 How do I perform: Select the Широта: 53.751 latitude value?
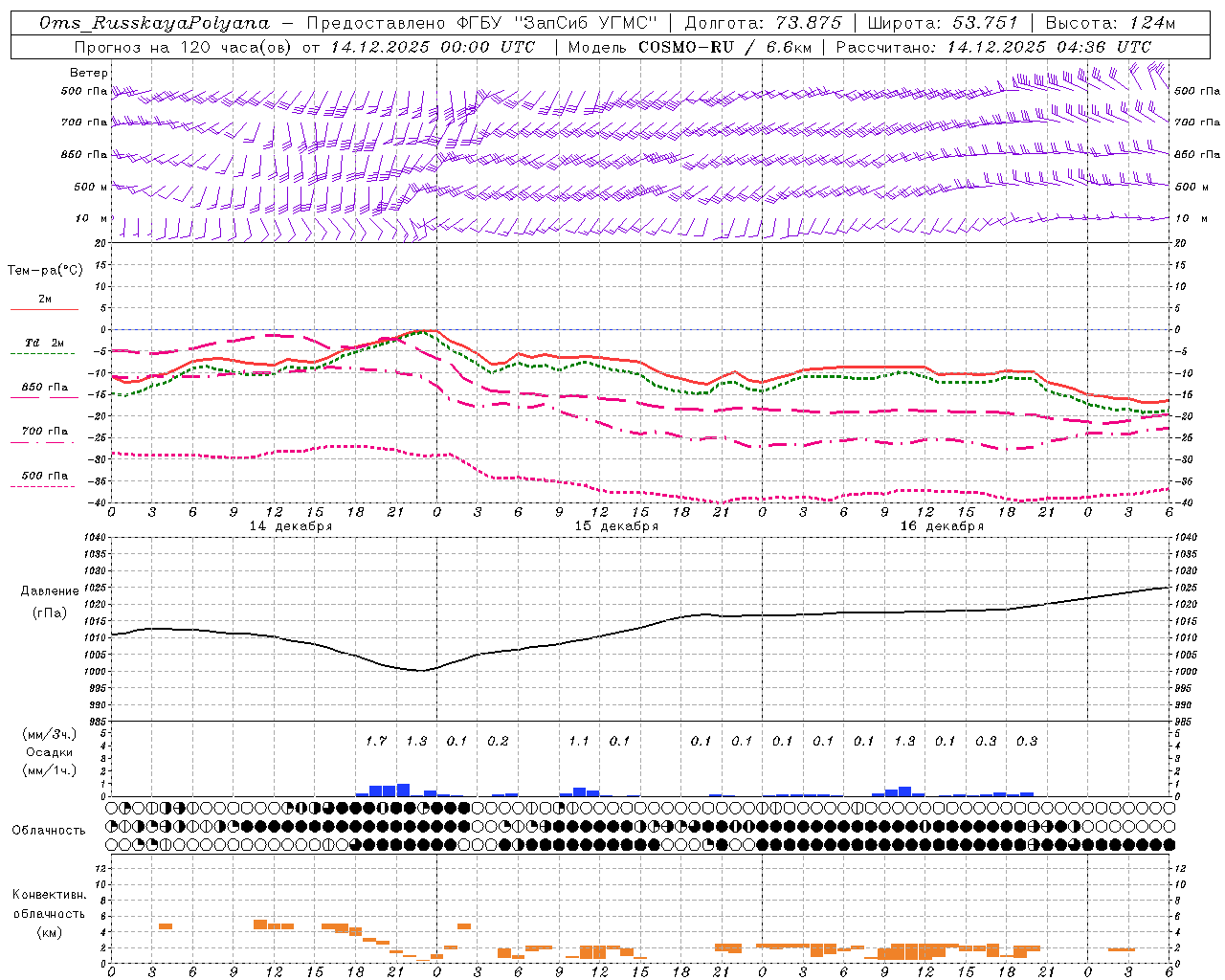click(943, 23)
